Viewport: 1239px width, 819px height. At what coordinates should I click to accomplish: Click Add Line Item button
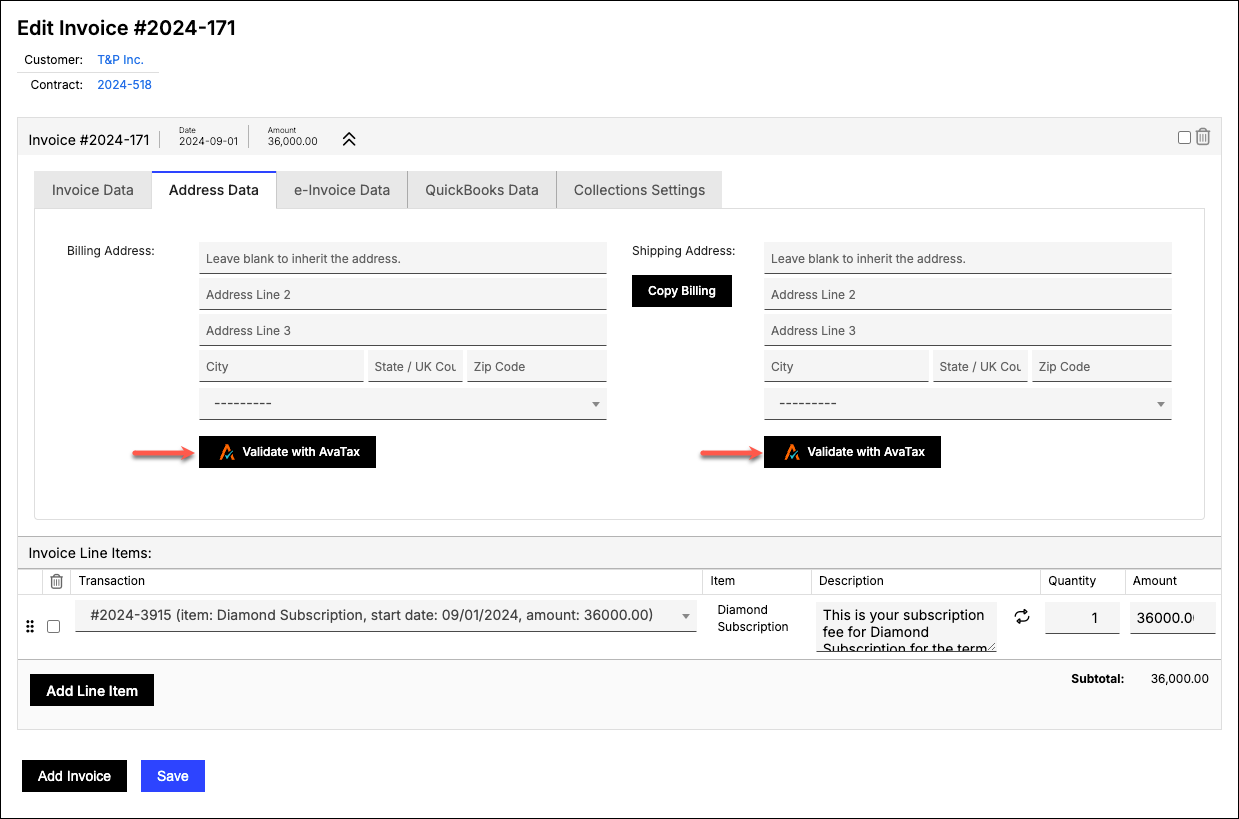pos(92,691)
